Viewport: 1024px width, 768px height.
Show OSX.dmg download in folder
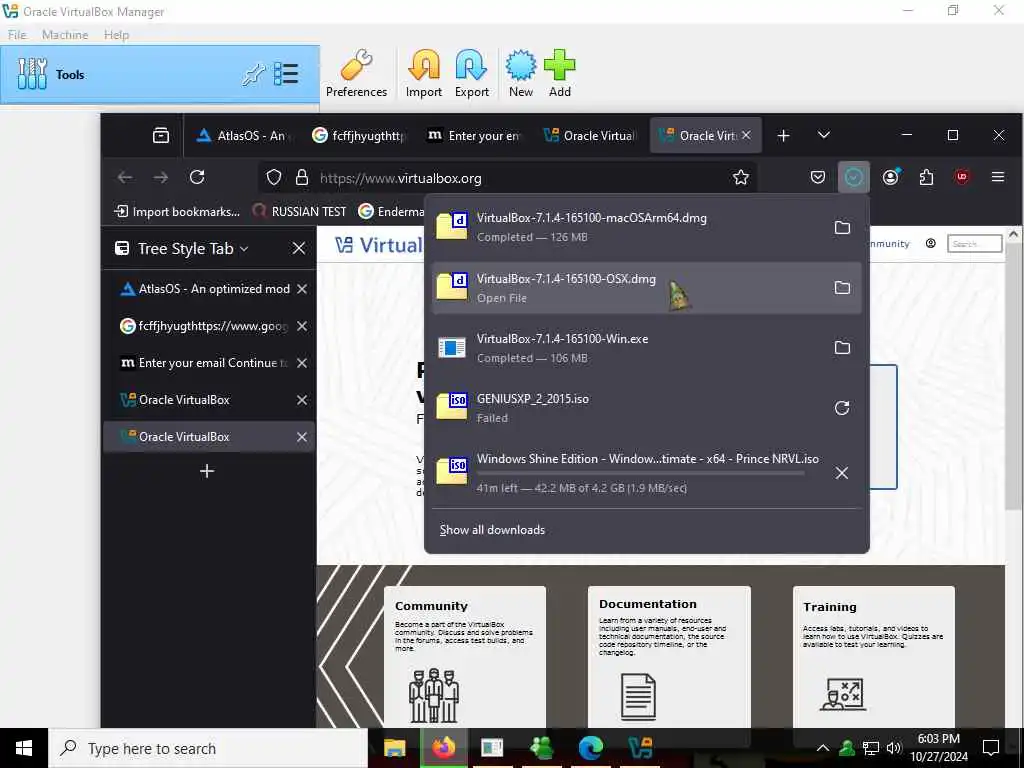842,287
